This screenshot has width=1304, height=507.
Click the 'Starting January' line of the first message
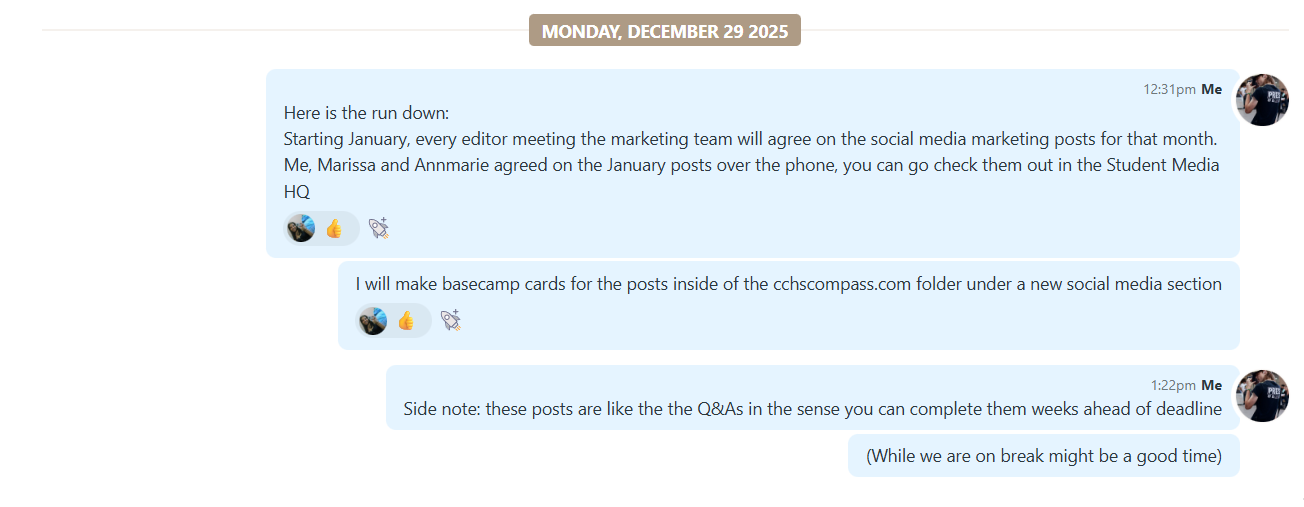point(750,139)
